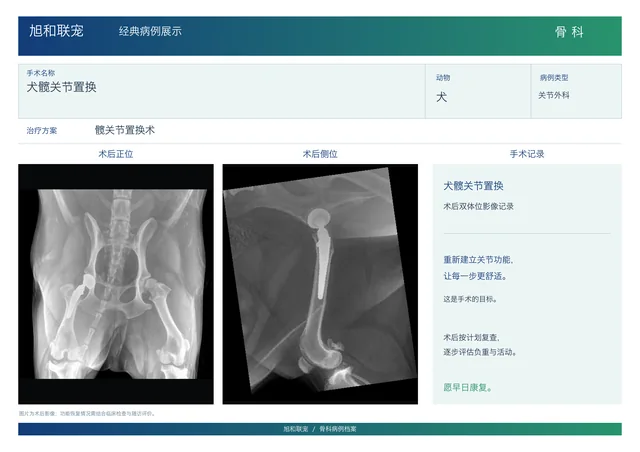Click the line 让每一步更舒适
640x452 pixels.
tap(475, 276)
